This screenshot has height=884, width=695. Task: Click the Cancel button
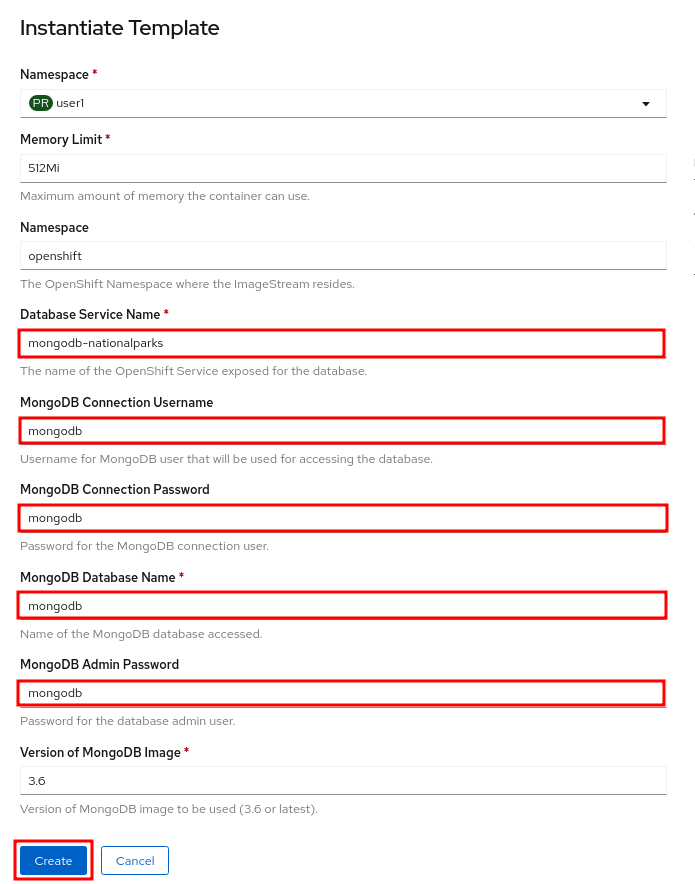click(x=135, y=860)
